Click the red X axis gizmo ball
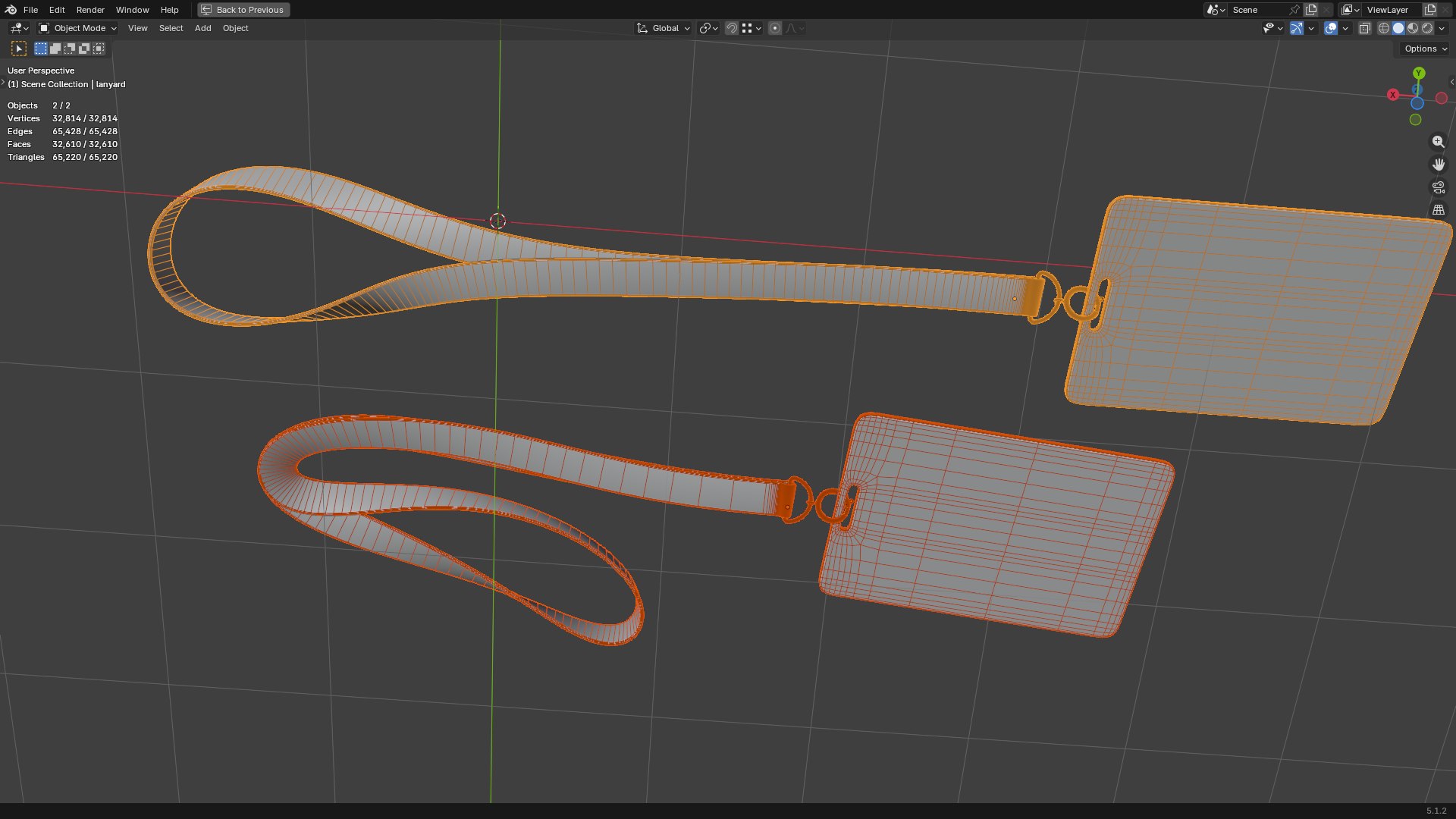 1393,95
